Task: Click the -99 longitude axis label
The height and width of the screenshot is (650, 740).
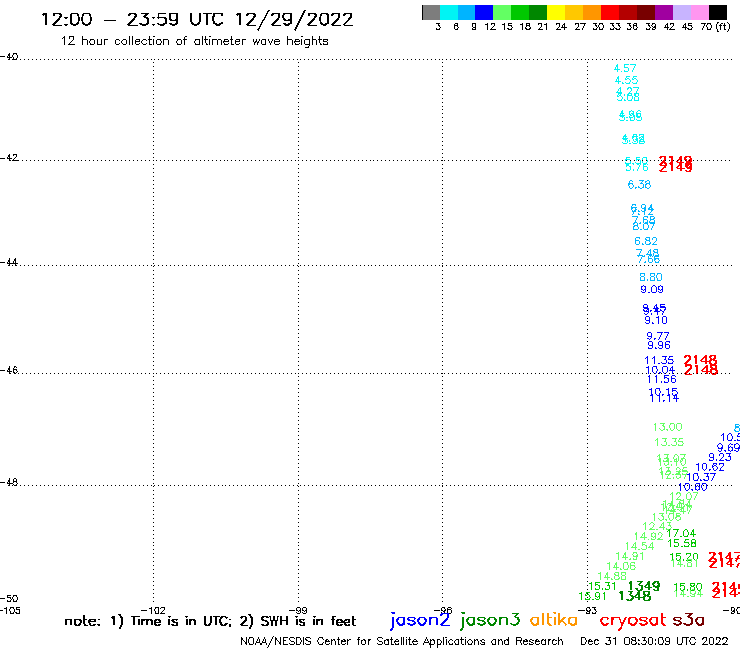Action: tap(298, 610)
